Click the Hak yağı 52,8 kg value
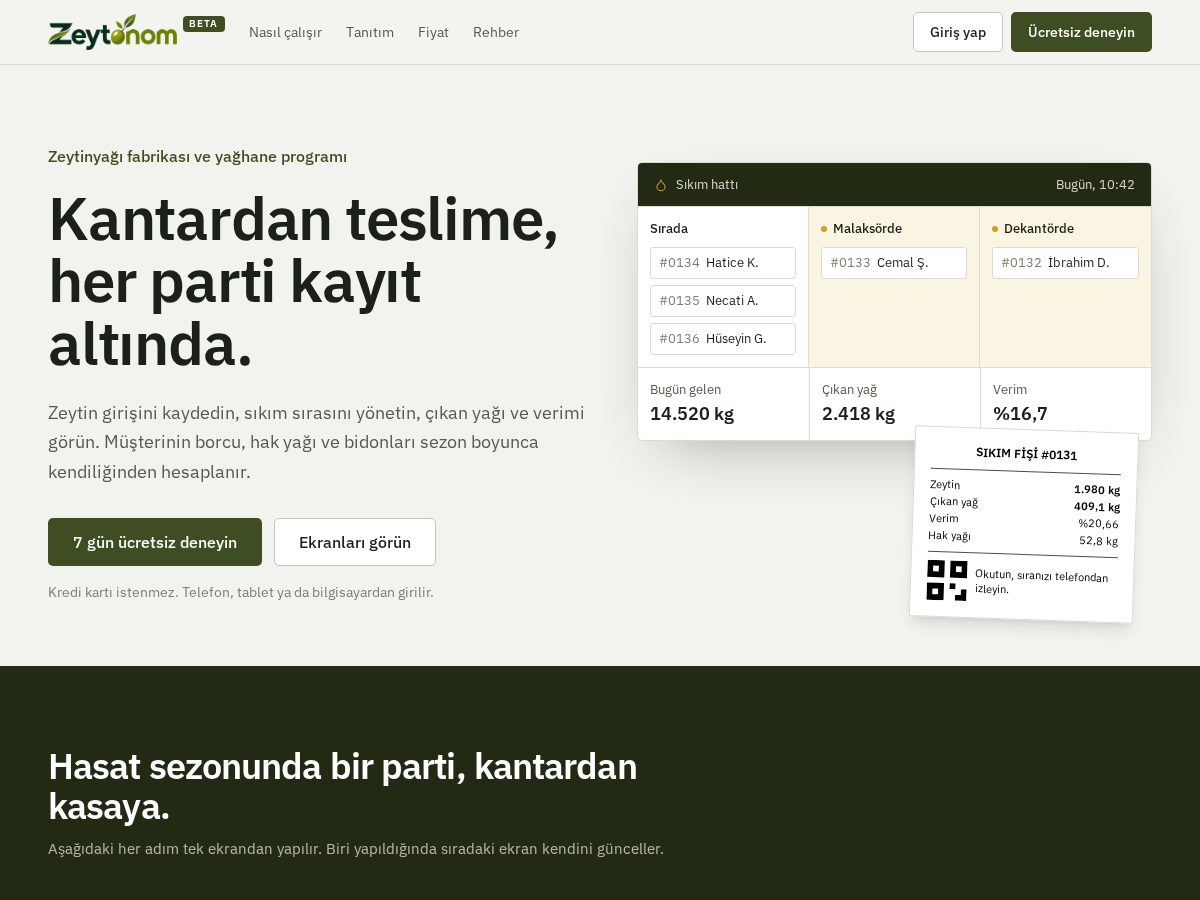This screenshot has width=1200, height=900. pos(1098,541)
